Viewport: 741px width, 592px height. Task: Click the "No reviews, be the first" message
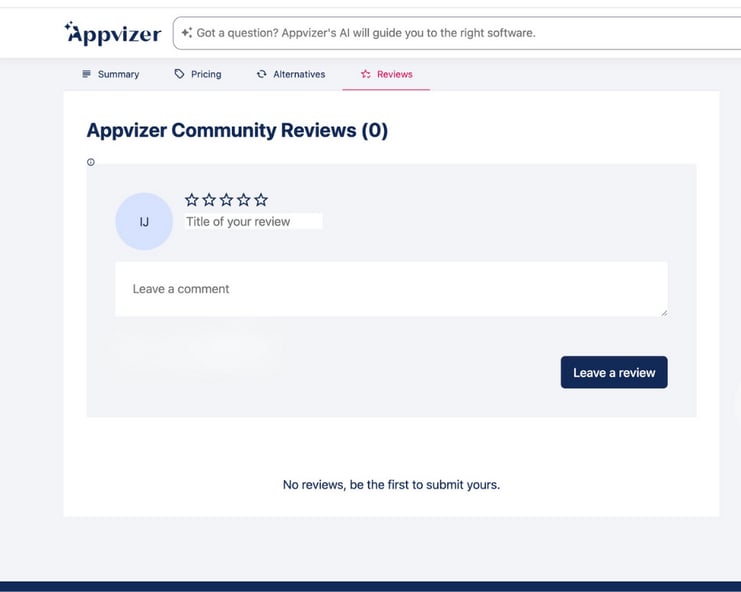[x=391, y=485]
